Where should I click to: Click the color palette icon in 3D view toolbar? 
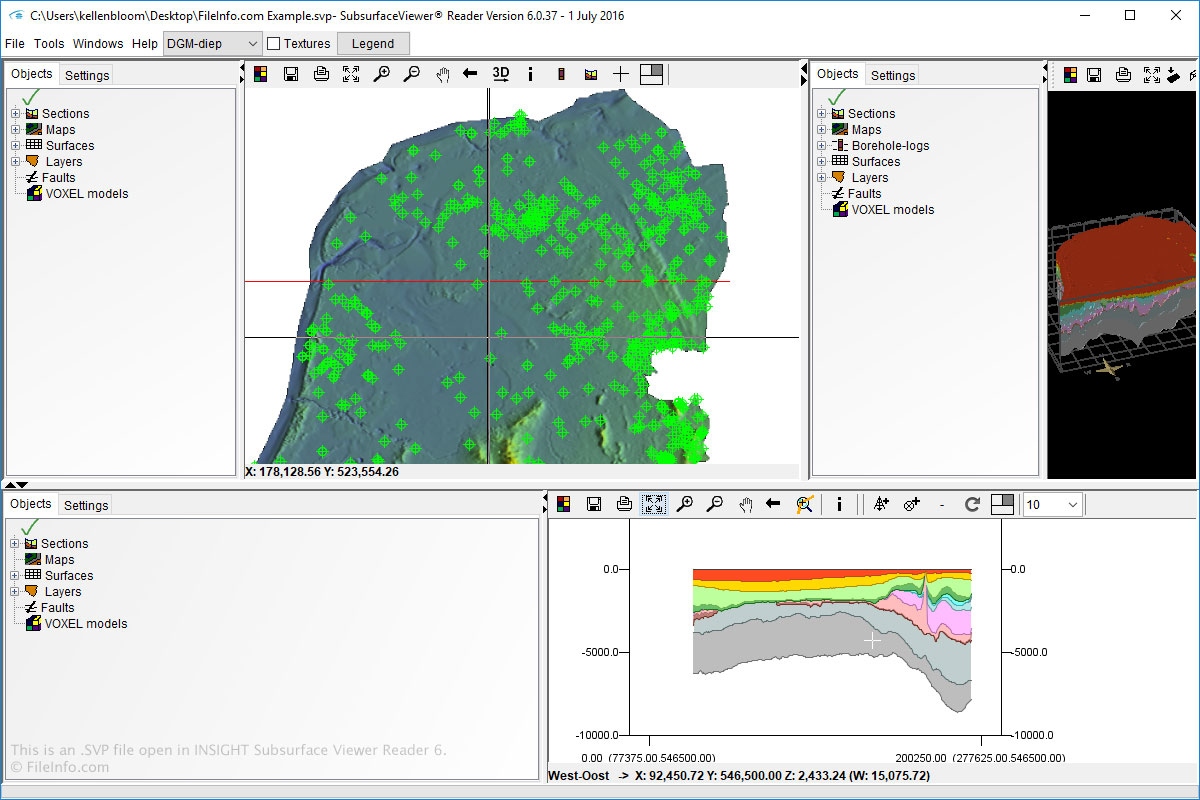point(1070,74)
